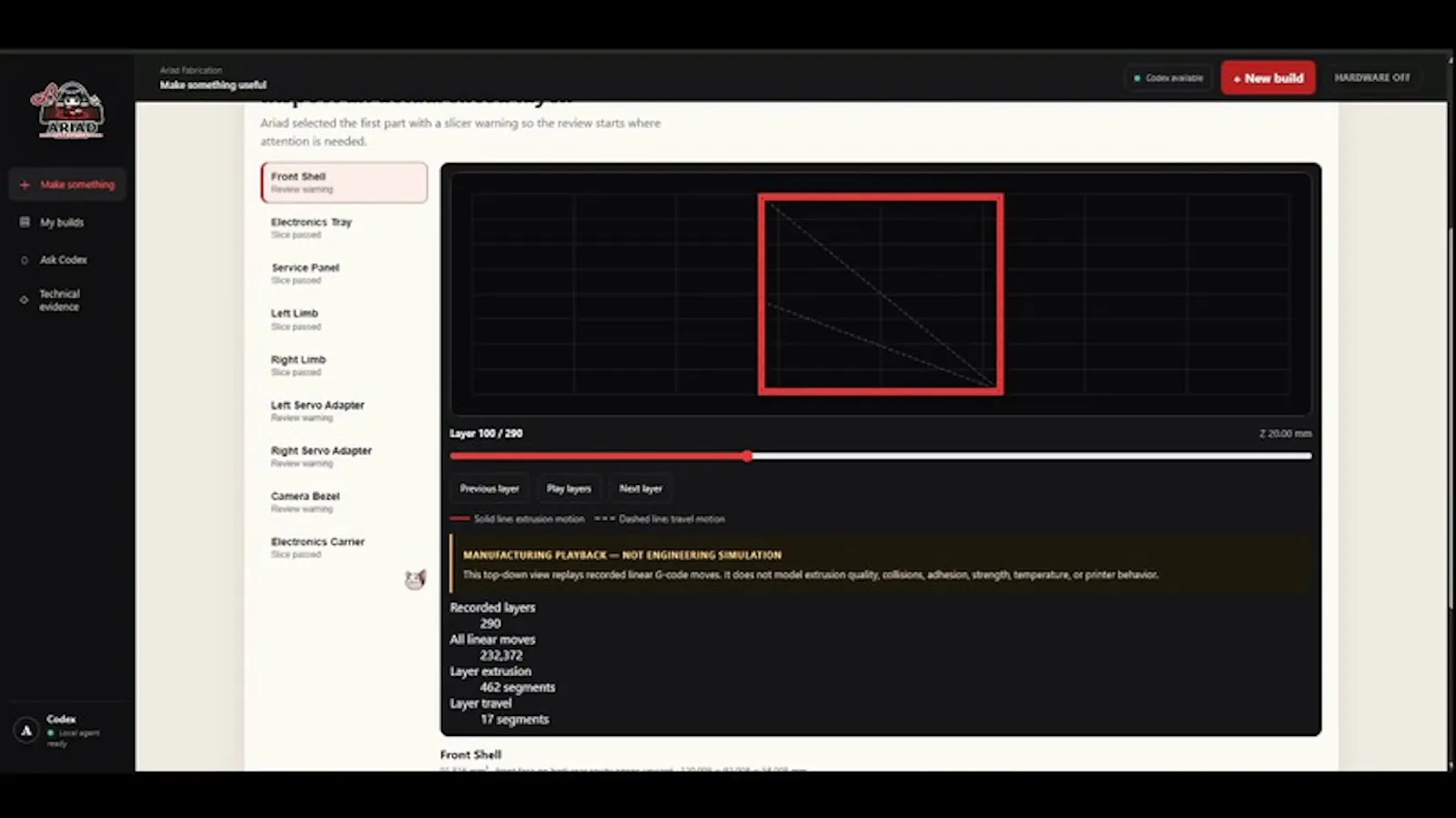Click the Front Shell heading below the viewer

pos(470,754)
